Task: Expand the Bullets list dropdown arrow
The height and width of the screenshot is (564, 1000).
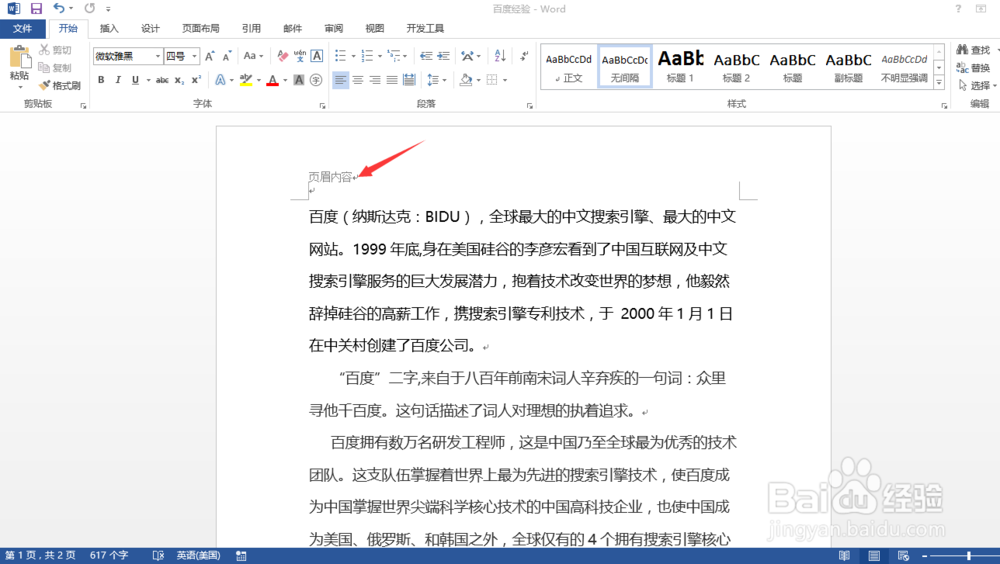Action: pos(353,56)
